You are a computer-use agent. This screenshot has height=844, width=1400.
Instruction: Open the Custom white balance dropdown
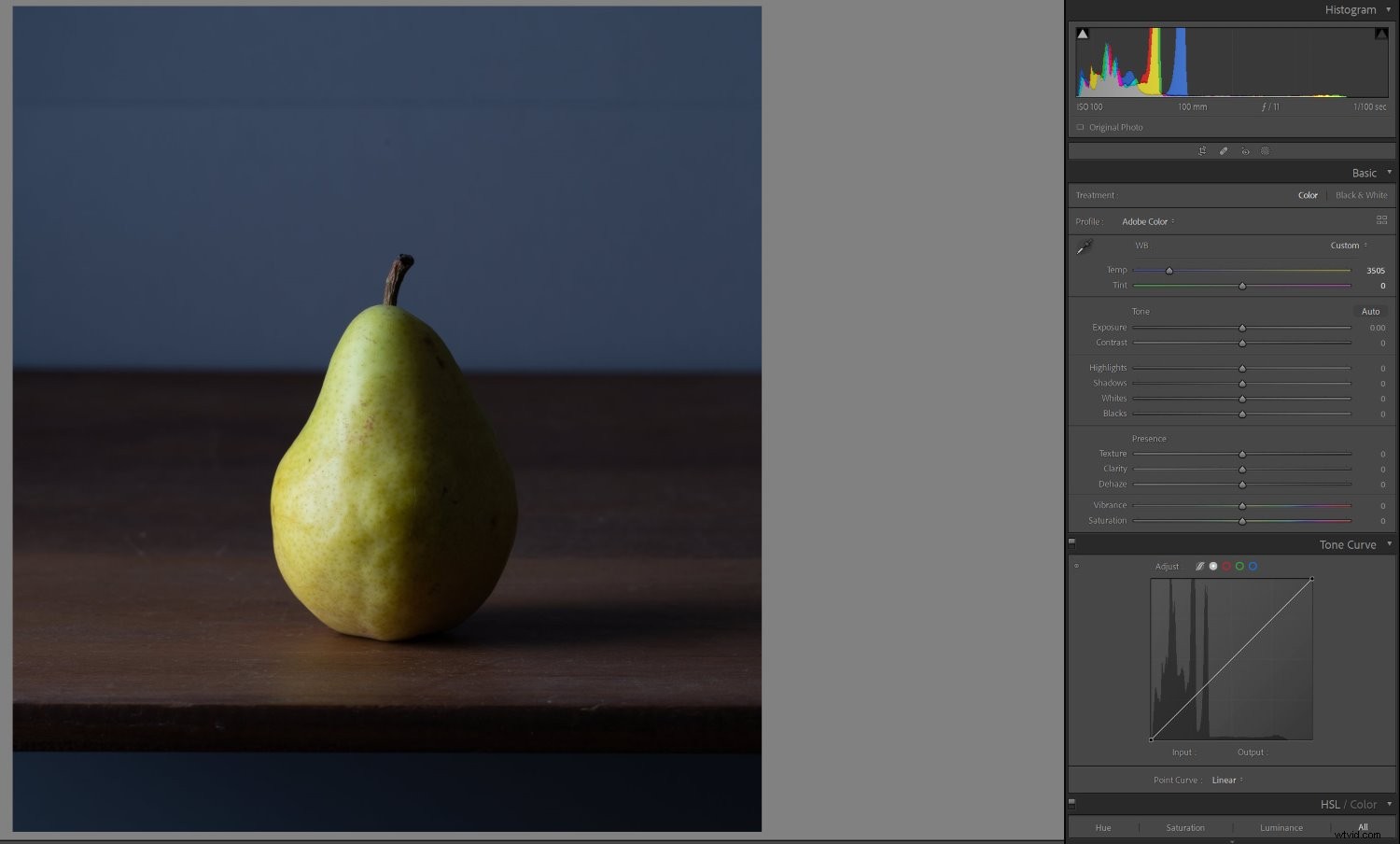coord(1348,246)
